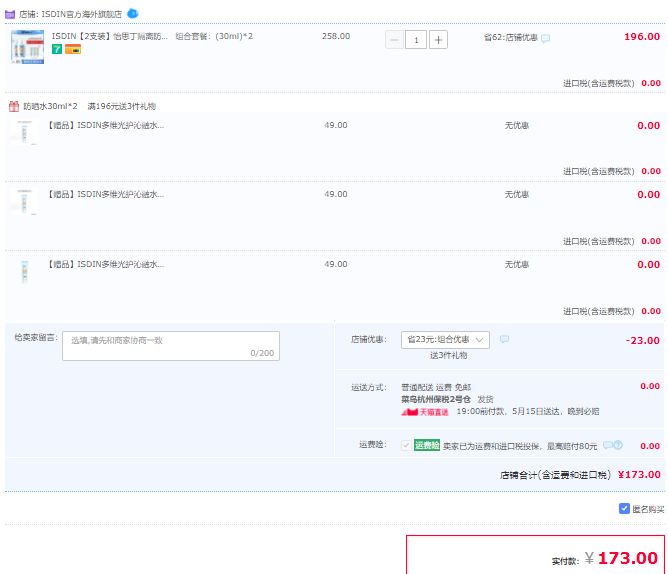Toggle the 运费险 checkbox

pos(406,445)
